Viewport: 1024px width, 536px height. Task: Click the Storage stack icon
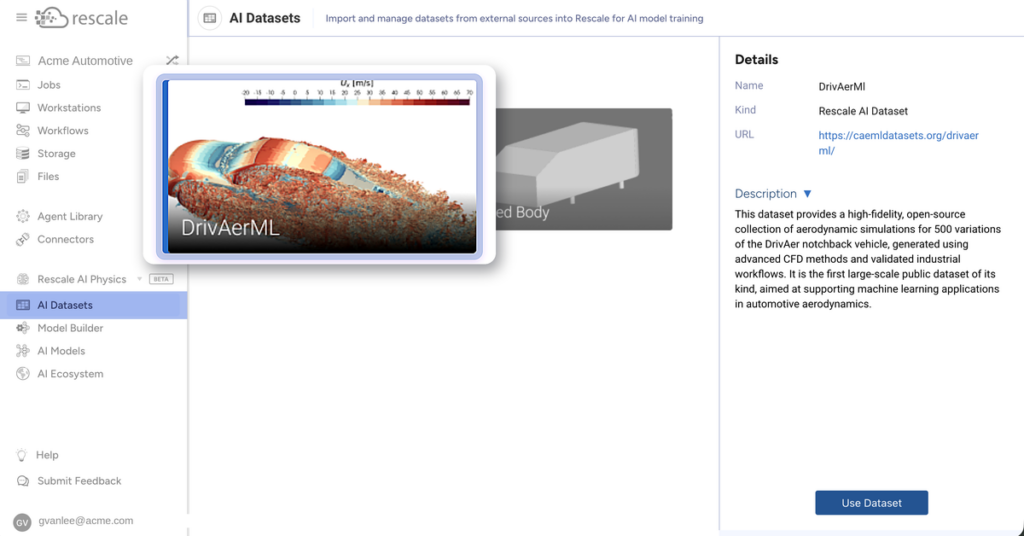point(23,153)
